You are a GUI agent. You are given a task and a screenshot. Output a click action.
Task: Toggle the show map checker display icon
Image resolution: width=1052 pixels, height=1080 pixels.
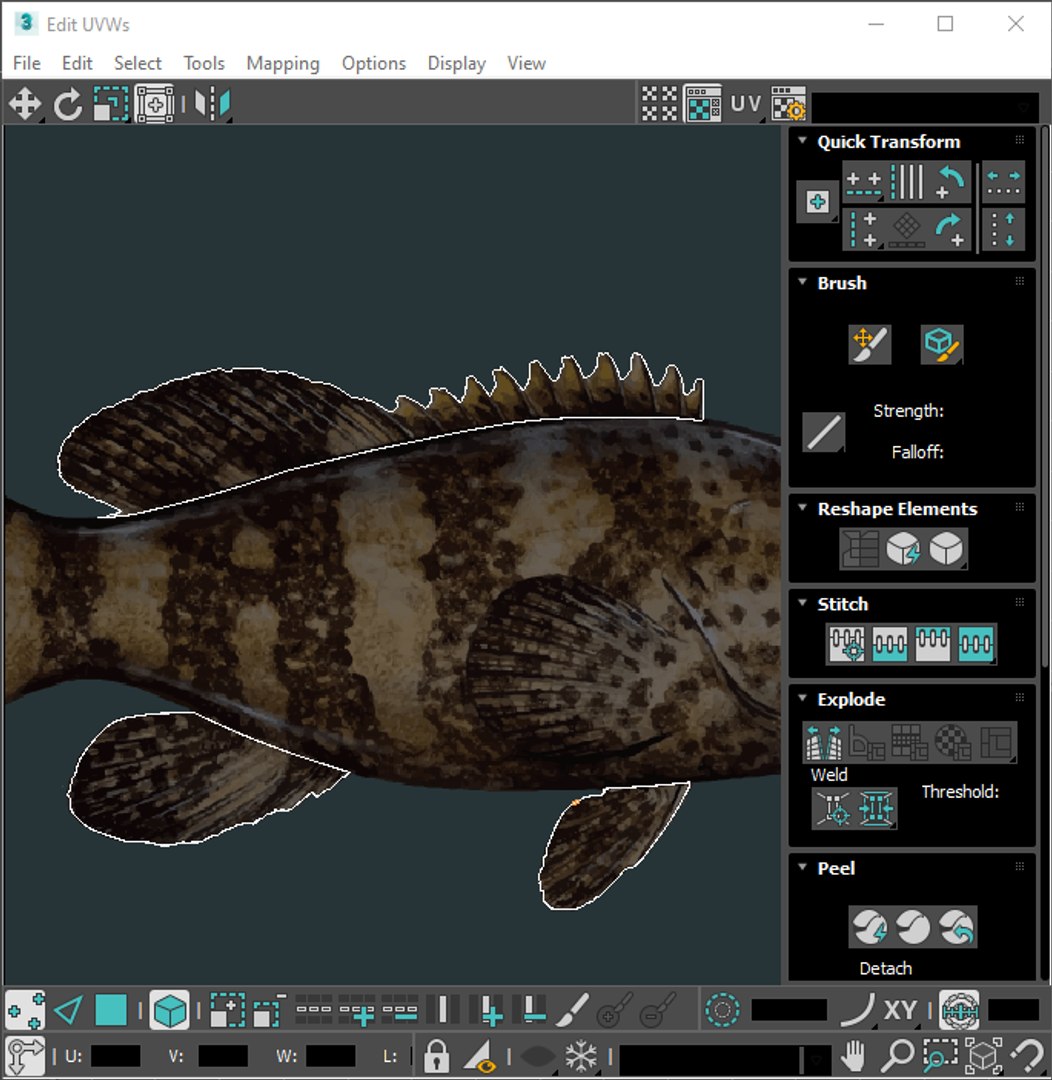pyautogui.click(x=703, y=104)
